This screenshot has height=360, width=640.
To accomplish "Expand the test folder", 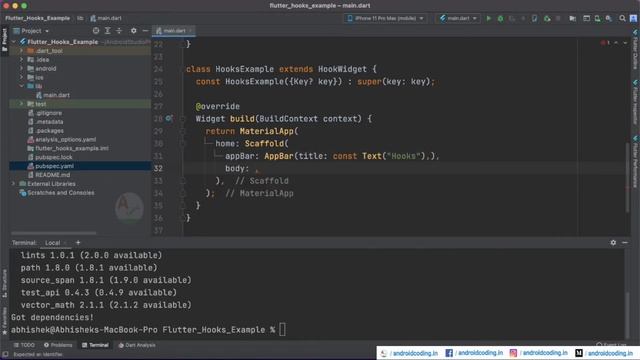I will point(22,104).
